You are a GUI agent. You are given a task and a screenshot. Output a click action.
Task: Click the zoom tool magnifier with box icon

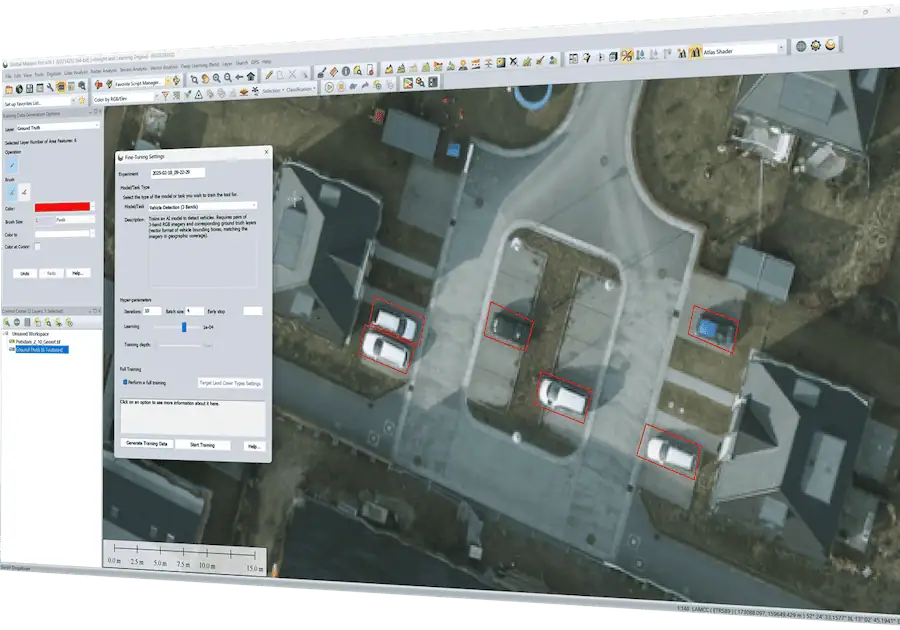194,79
